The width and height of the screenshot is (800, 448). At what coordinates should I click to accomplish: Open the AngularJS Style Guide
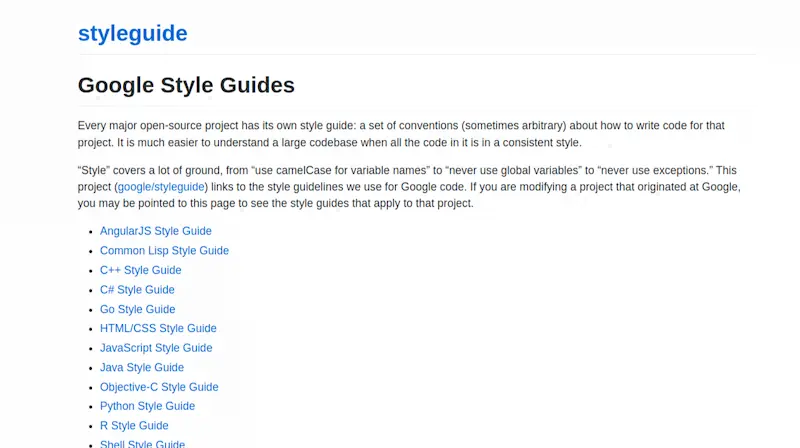pos(156,231)
